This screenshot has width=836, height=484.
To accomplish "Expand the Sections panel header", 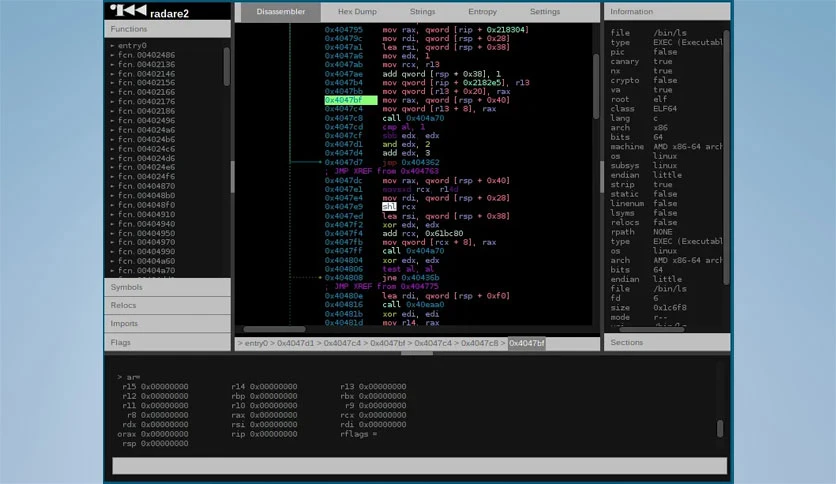I will 666,342.
